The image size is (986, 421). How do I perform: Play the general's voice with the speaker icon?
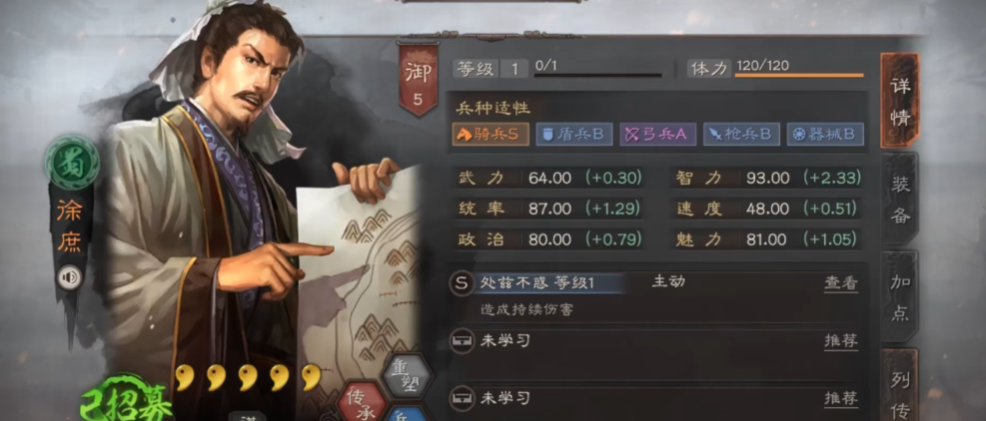[69, 277]
